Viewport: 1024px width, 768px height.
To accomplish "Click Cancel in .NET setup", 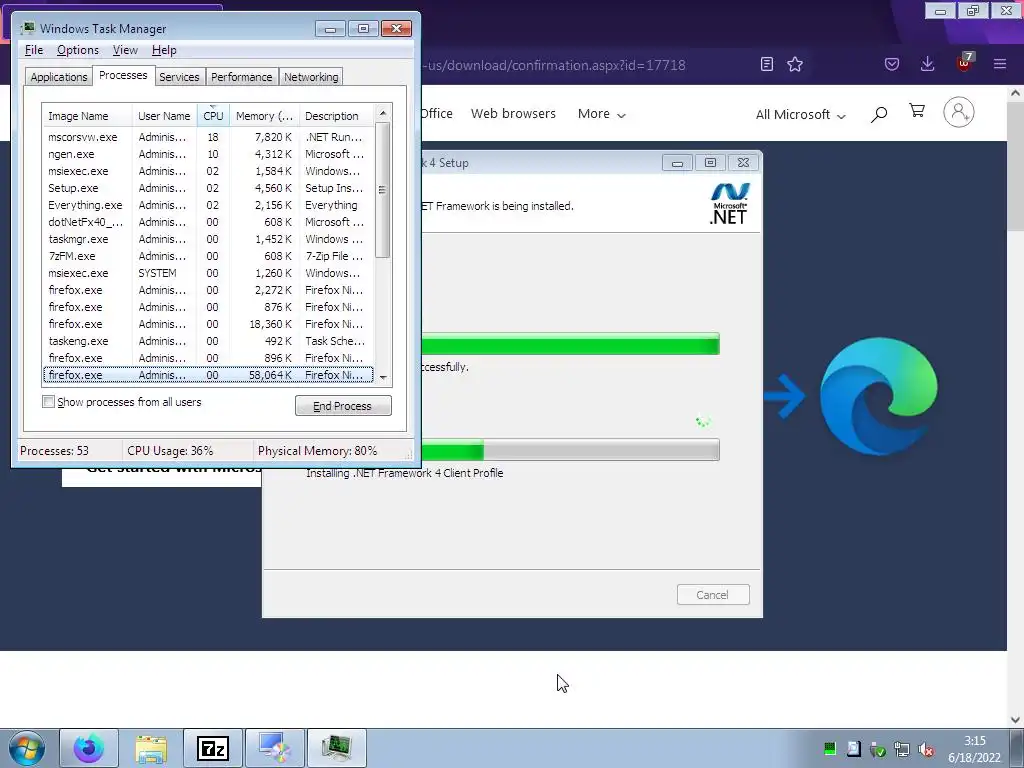I will [712, 595].
